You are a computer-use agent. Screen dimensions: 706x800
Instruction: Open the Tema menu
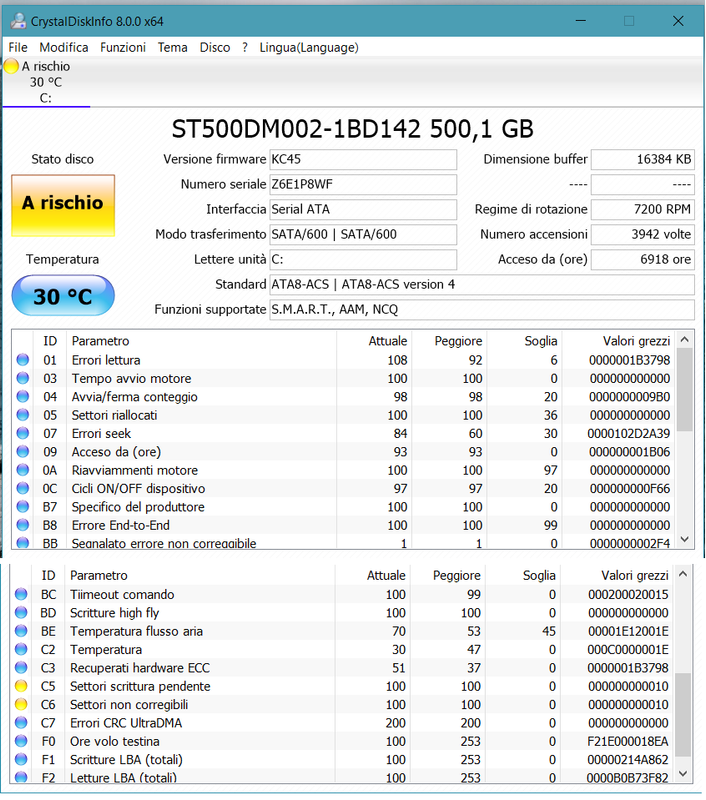[172, 47]
